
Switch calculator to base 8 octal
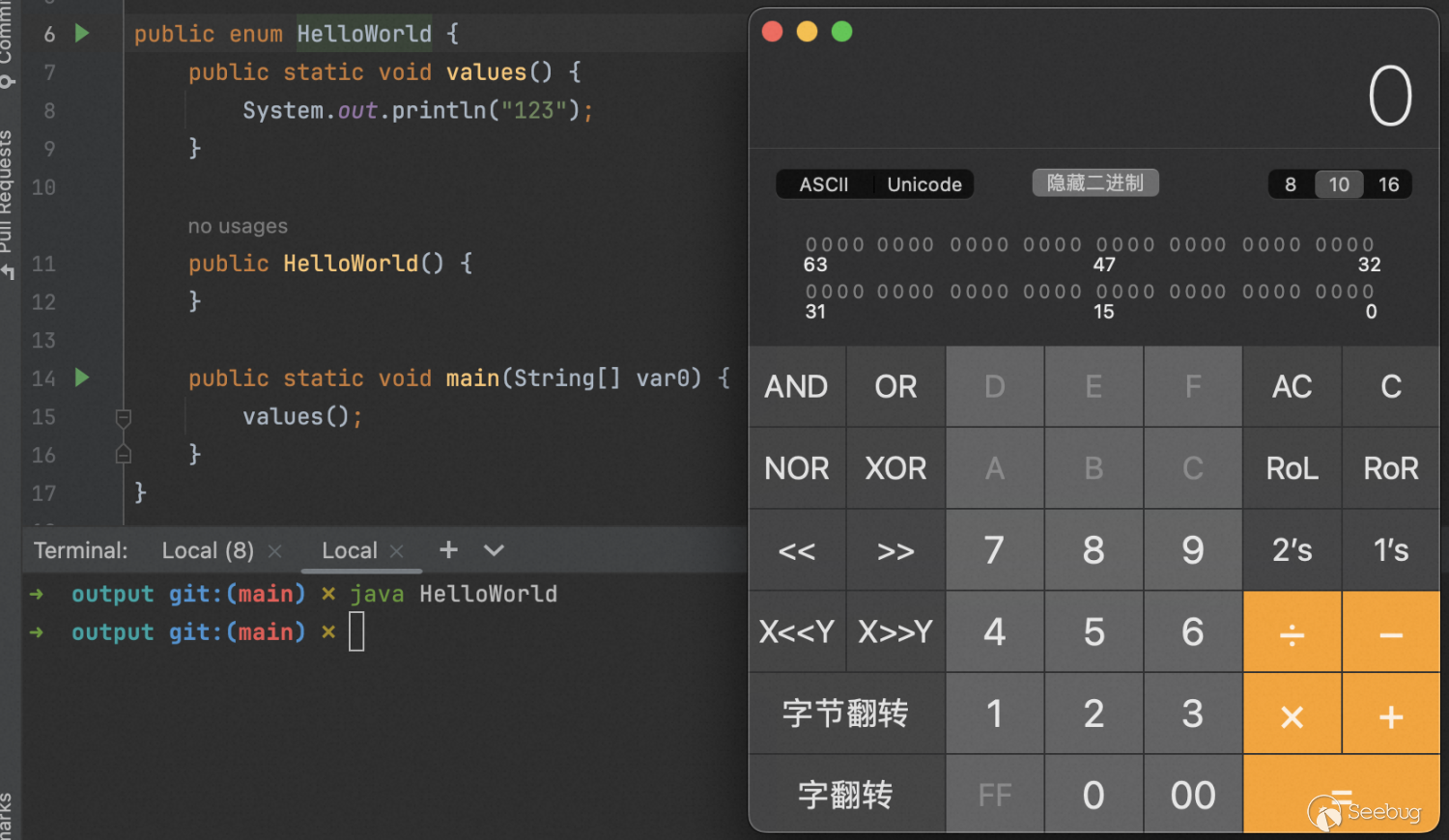pyautogui.click(x=1291, y=184)
